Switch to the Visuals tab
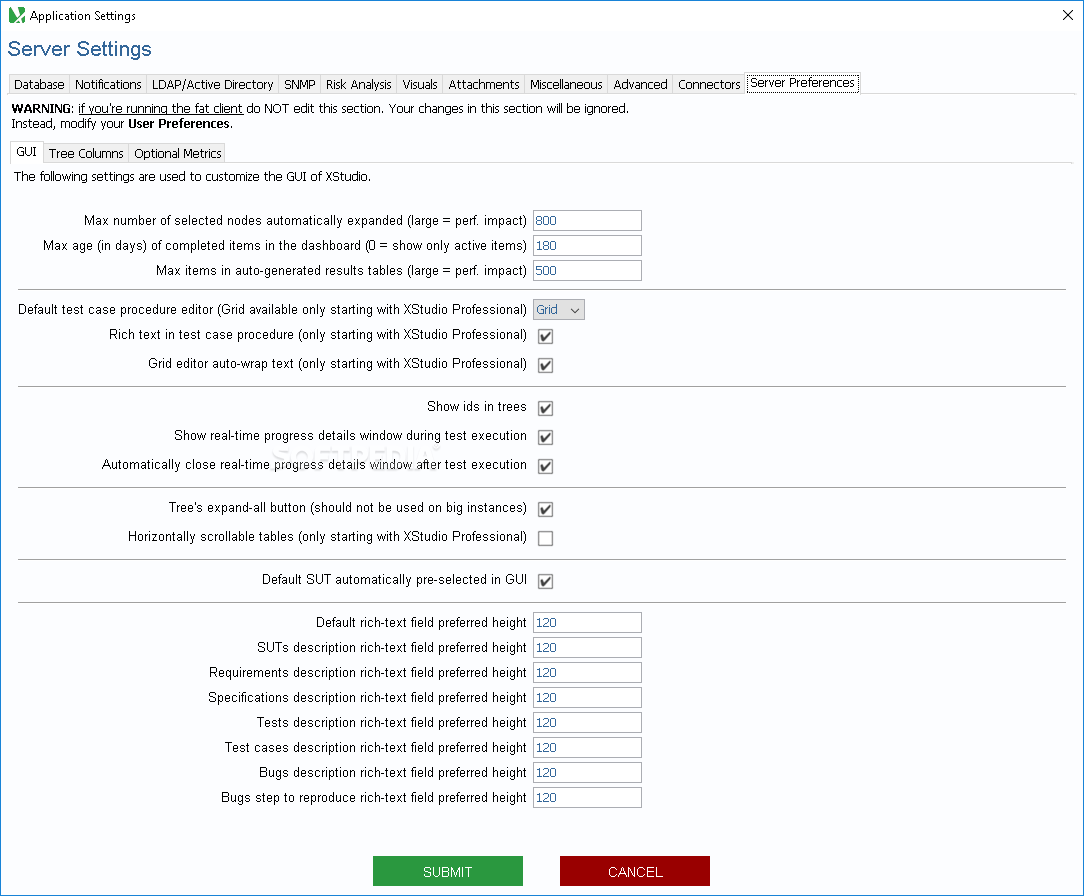Screen dimensions: 1084x896 coord(420,84)
